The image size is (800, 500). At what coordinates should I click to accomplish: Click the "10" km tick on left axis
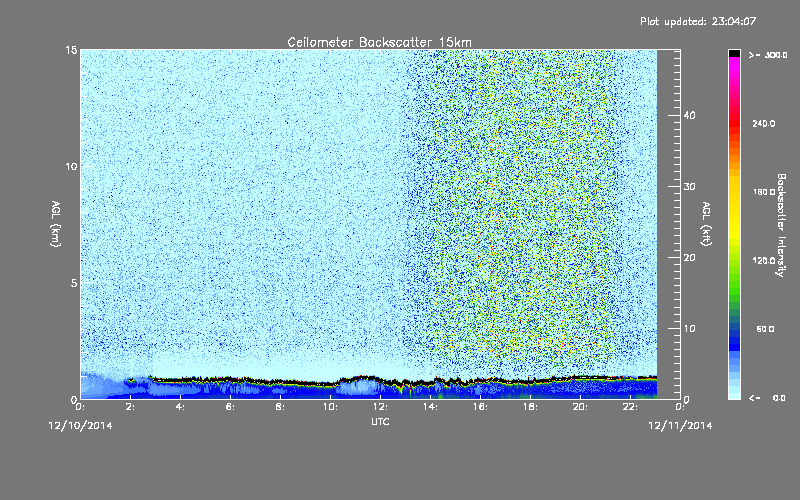tap(71, 166)
